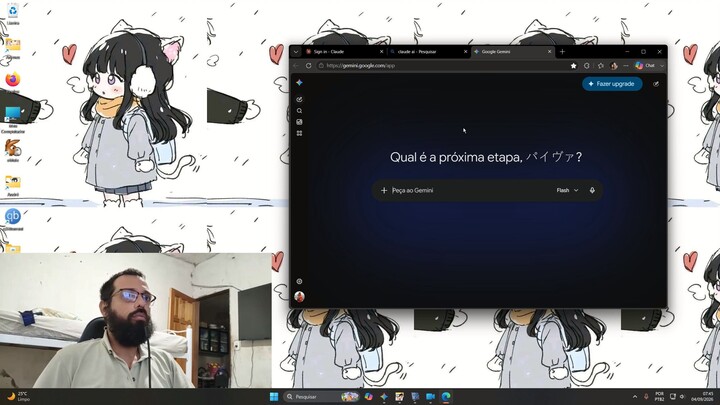This screenshot has height=405, width=720.
Task: Click the Edge browser icon on taskbar
Action: click(446, 396)
